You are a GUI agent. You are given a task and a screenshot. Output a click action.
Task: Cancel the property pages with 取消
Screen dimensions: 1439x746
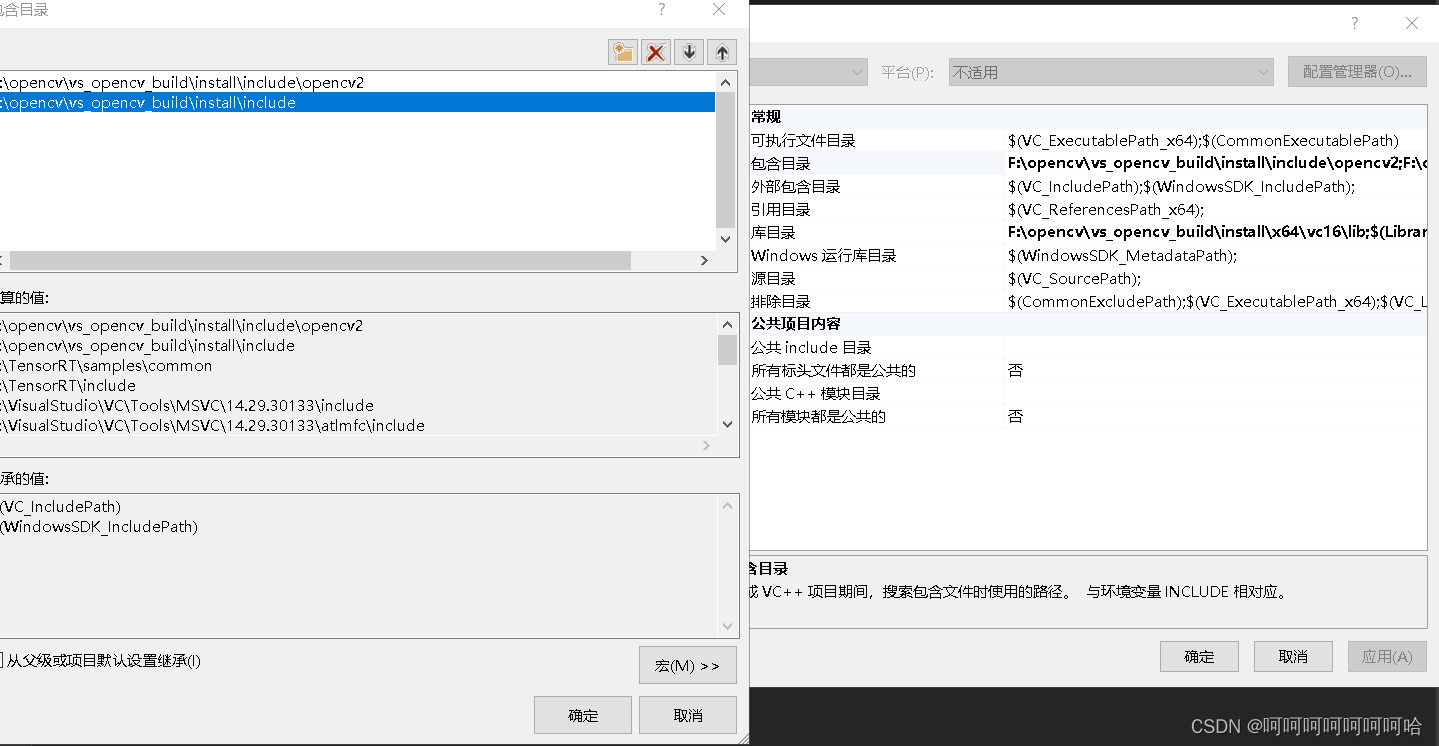1292,656
